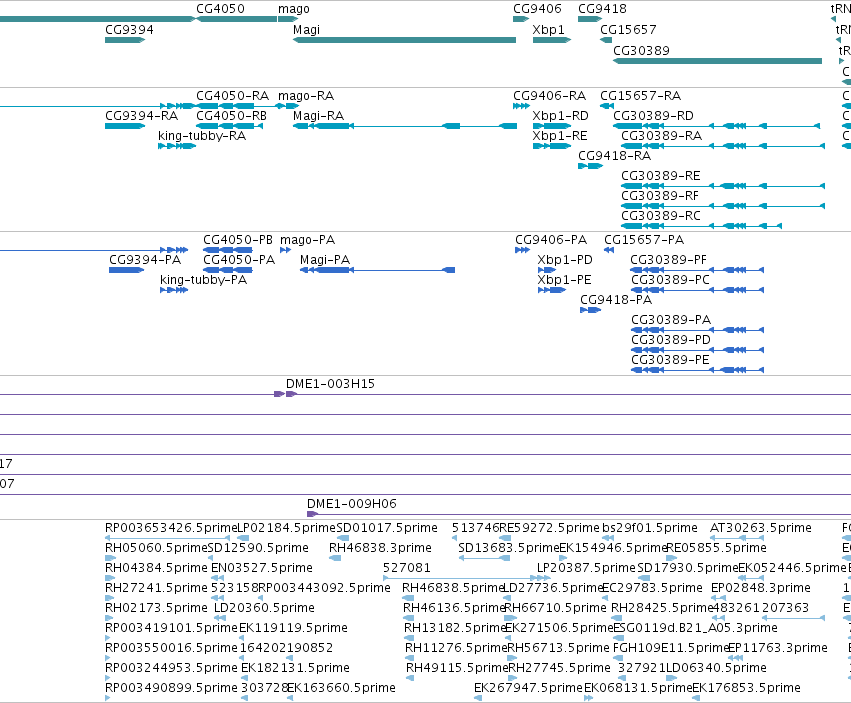Select protein label CG9406-PA
The width and height of the screenshot is (851, 703).
(551, 240)
